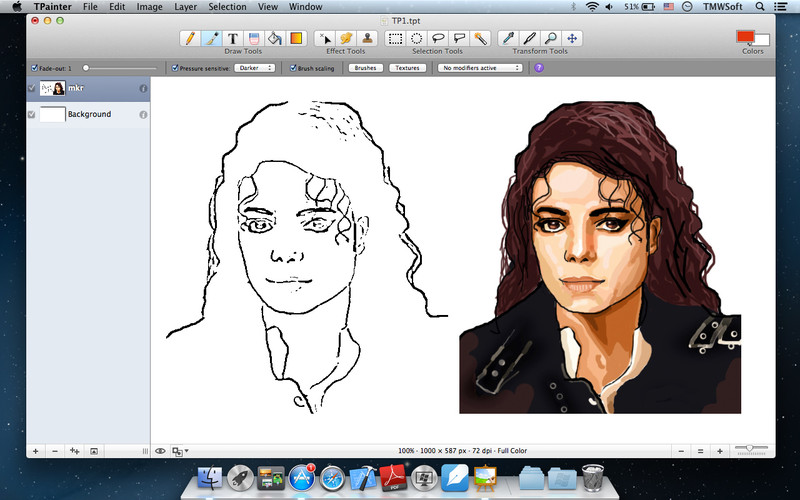Select the Elliptical selection tool
Screen dimensions: 800x500
(416, 38)
